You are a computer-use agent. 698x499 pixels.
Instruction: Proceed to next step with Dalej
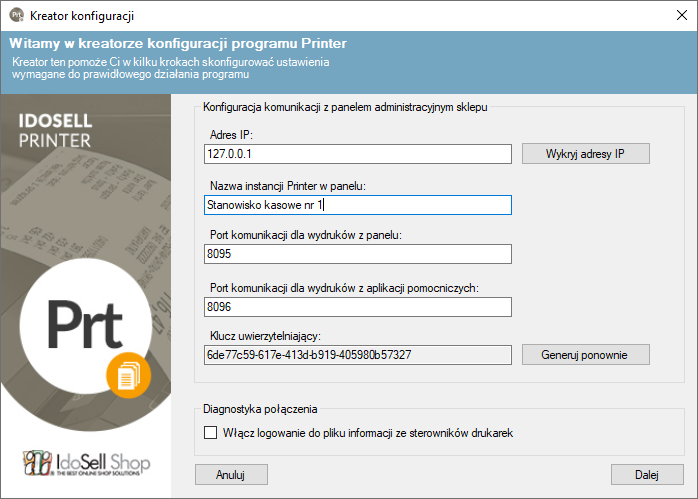click(x=647, y=473)
